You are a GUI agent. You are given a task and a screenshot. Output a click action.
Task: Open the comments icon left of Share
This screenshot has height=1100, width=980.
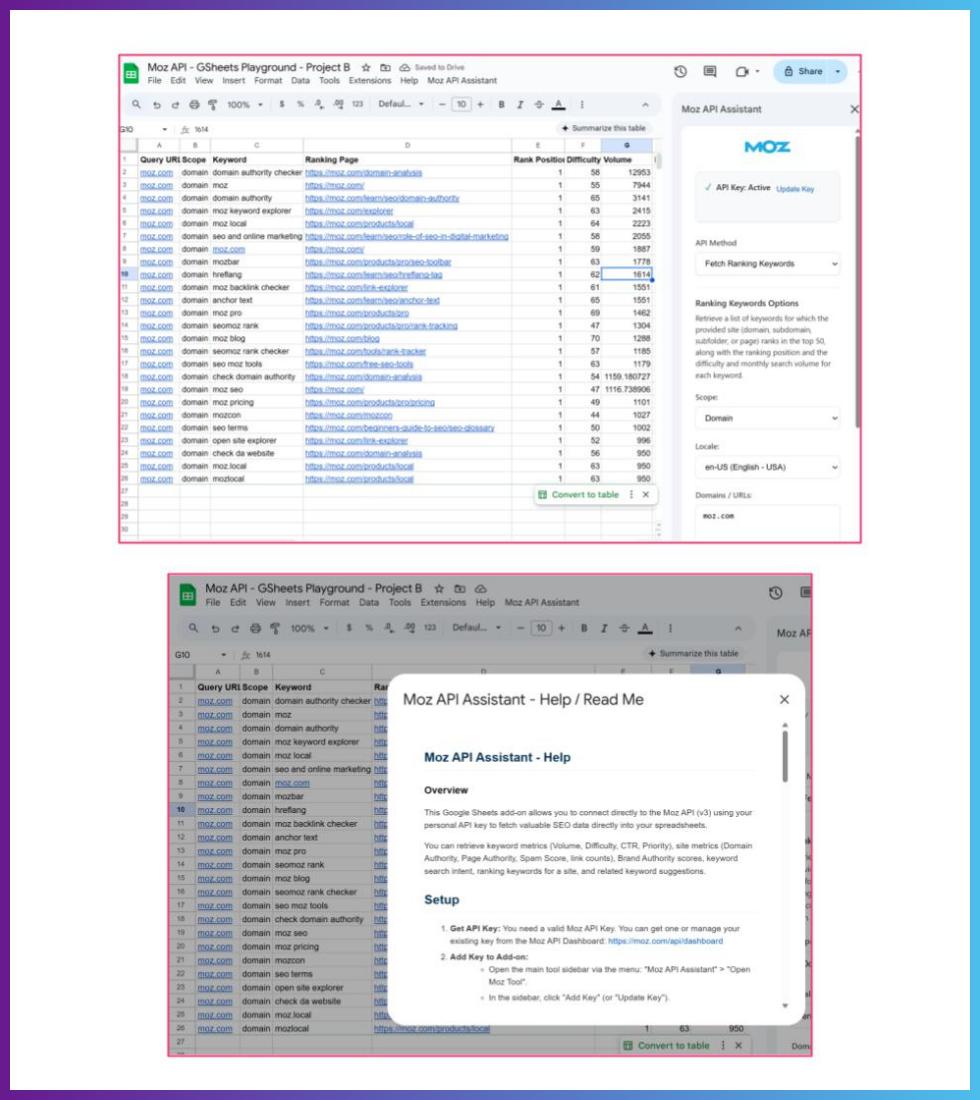(710, 71)
